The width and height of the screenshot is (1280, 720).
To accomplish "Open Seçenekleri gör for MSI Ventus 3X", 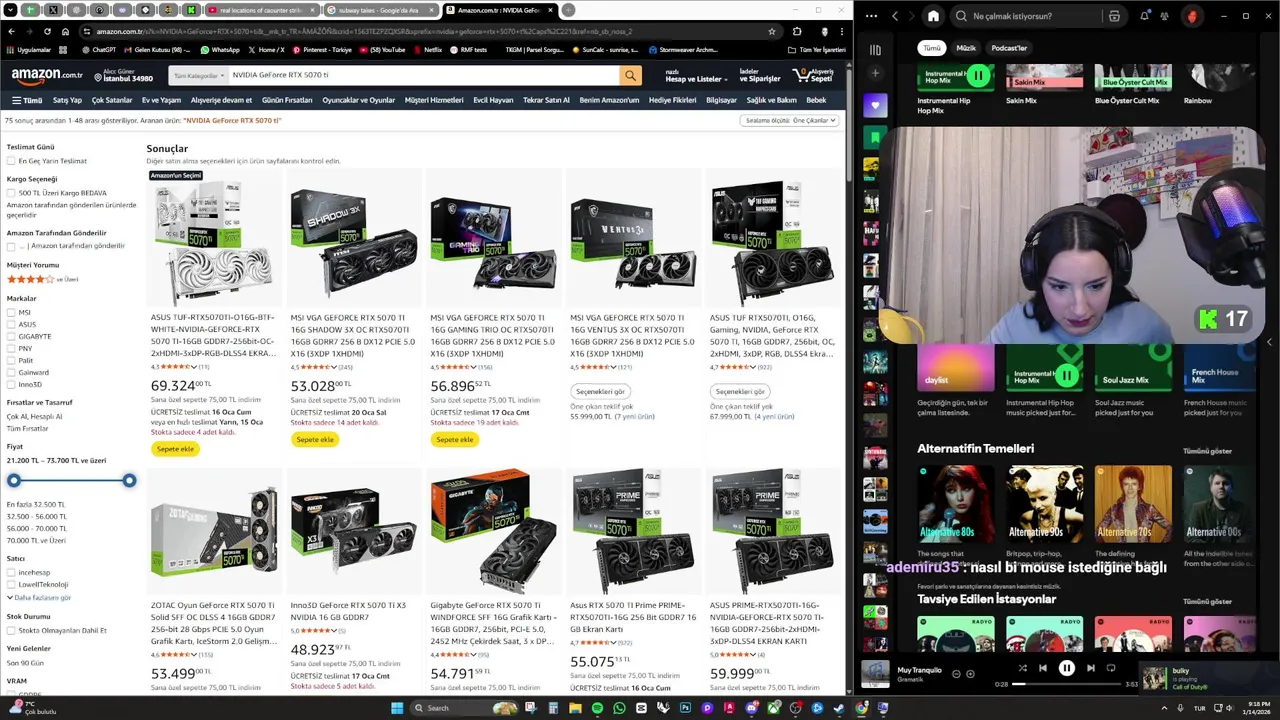I will [600, 391].
